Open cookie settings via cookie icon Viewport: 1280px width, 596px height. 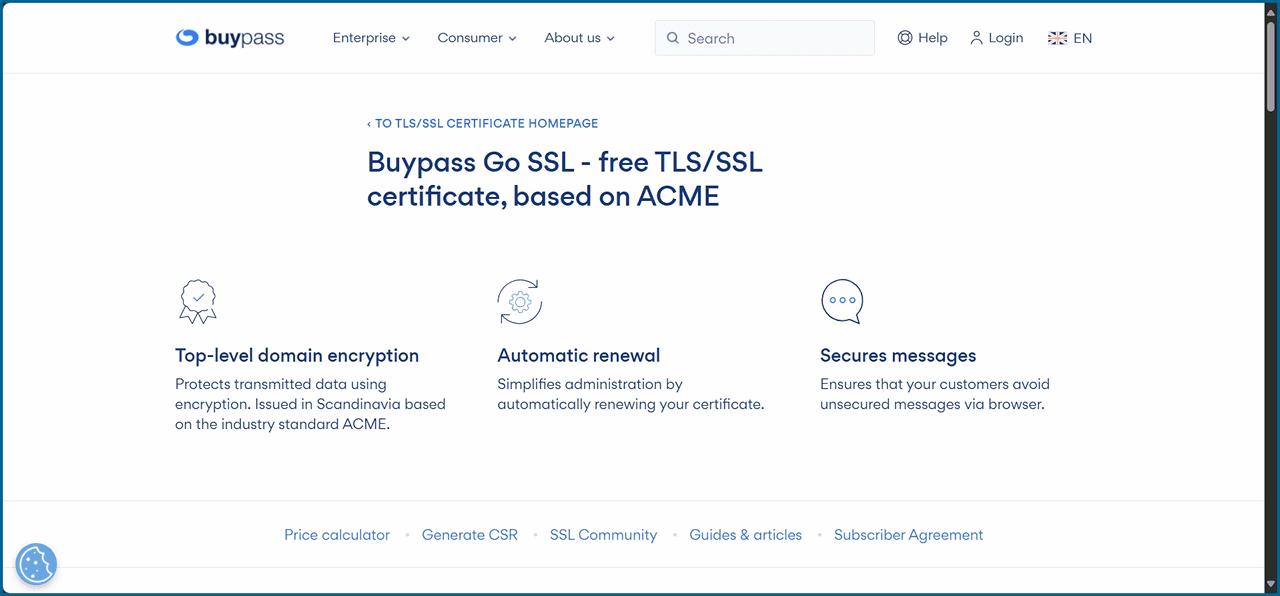click(x=36, y=565)
